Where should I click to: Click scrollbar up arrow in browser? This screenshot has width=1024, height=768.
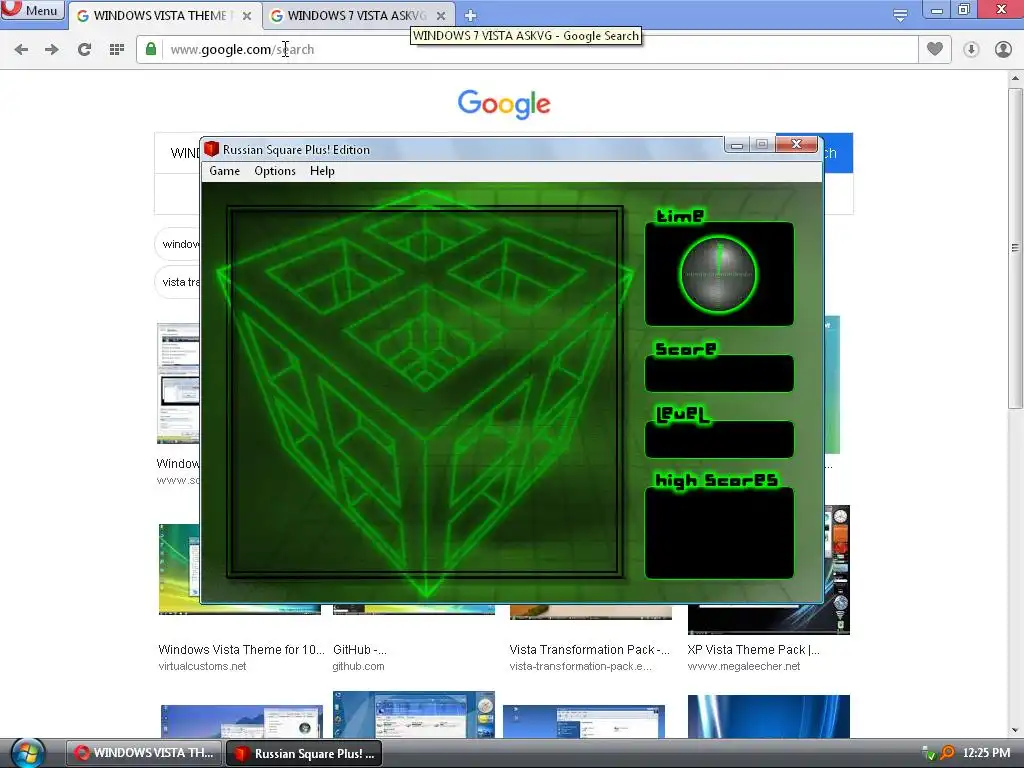1015,78
